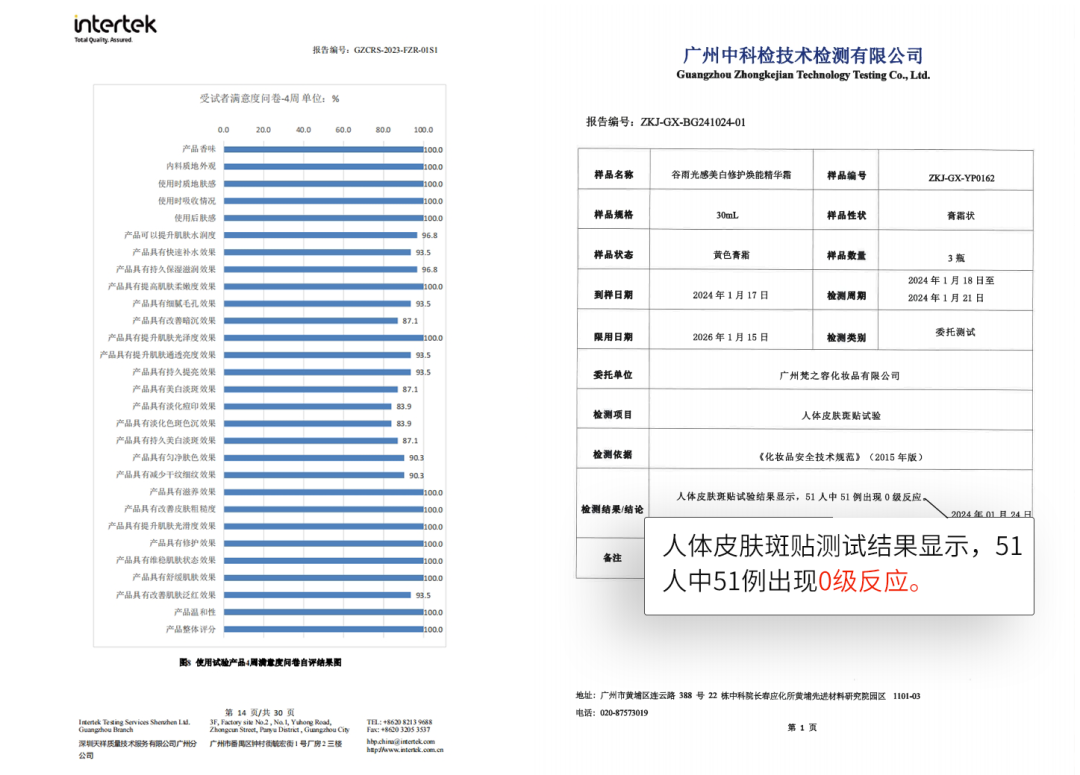The width and height of the screenshot is (1080, 775).
Task: Select the 委托测试 cell
Action: coord(955,332)
